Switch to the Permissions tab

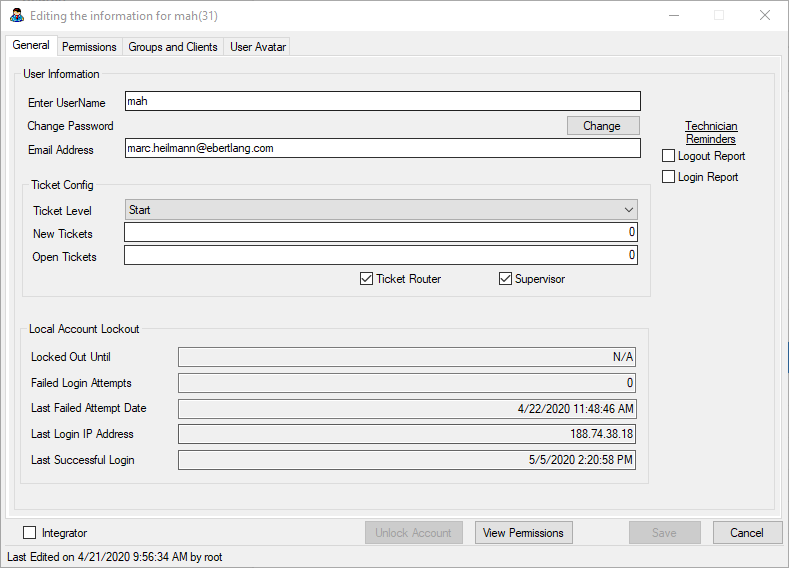coord(89,47)
